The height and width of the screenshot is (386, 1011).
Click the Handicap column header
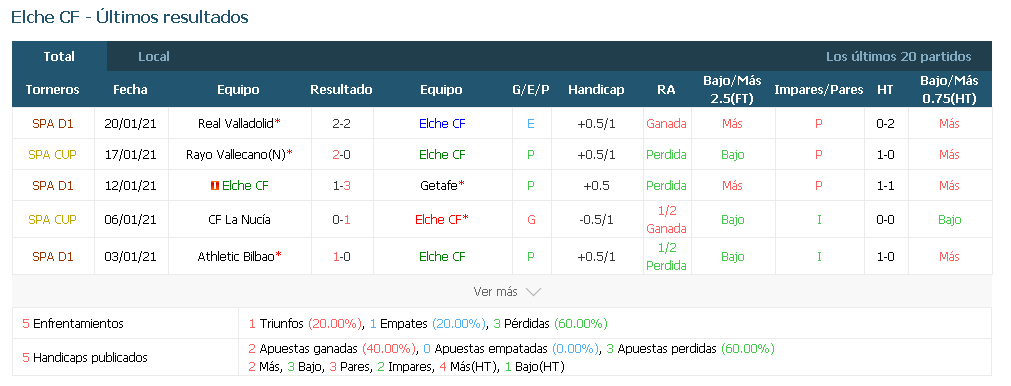point(596,90)
